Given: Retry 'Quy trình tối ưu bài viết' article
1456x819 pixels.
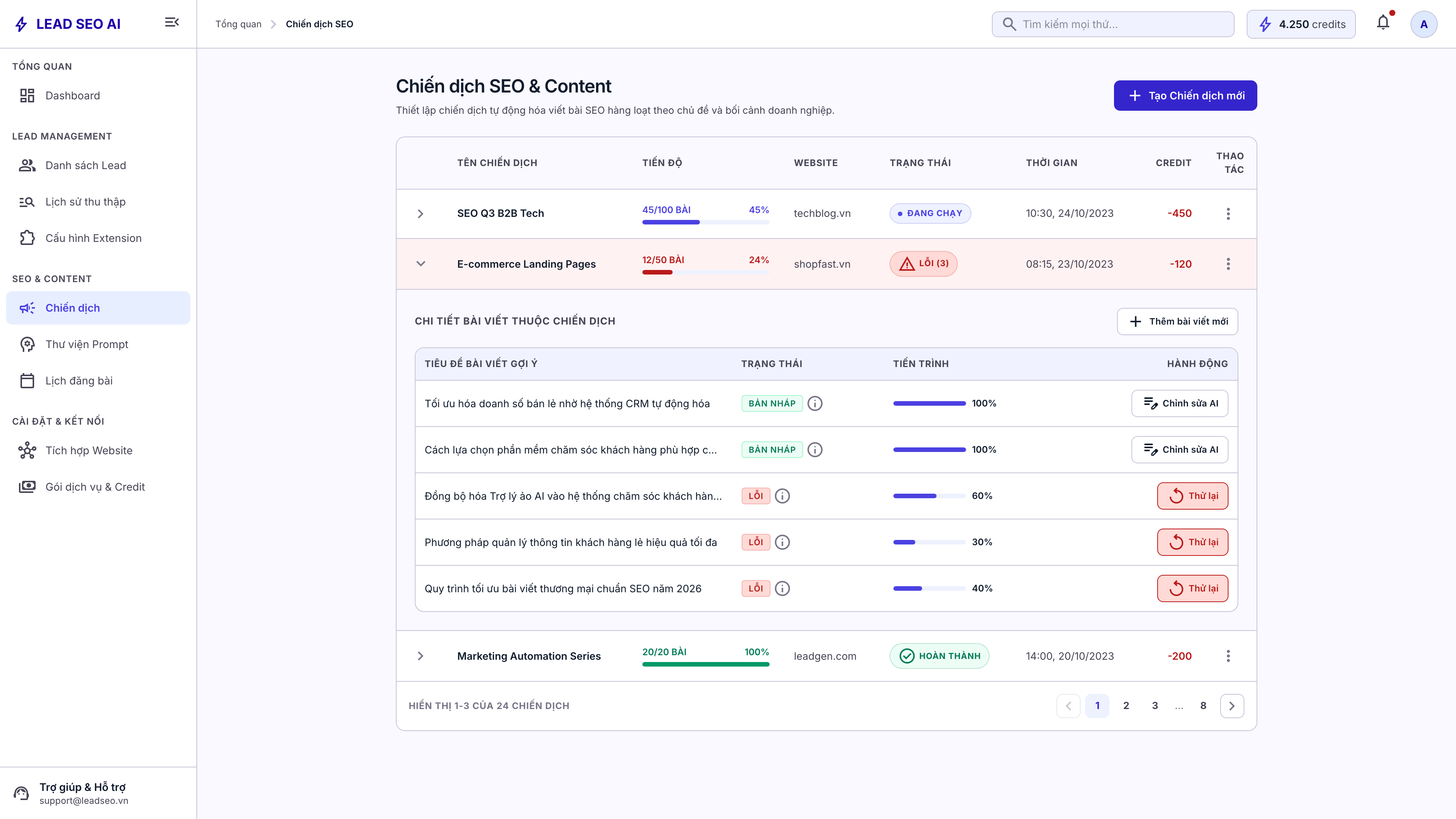Looking at the screenshot, I should point(1192,589).
